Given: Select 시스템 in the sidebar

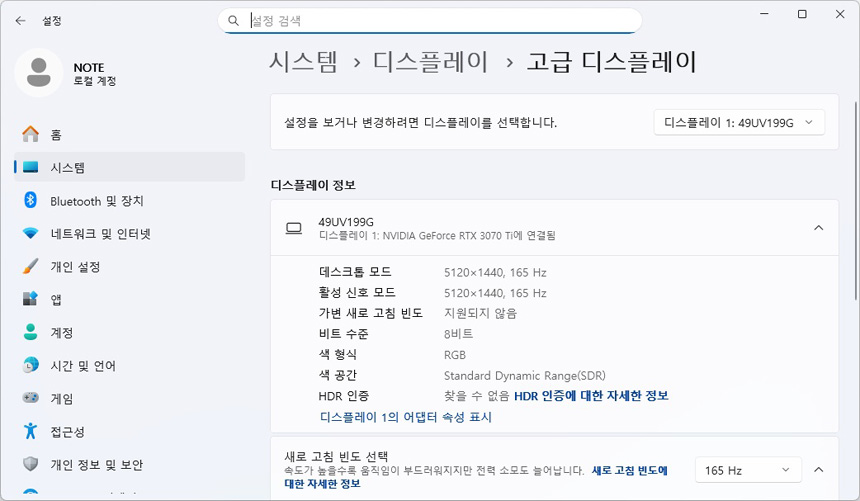Looking at the screenshot, I should [x=68, y=168].
